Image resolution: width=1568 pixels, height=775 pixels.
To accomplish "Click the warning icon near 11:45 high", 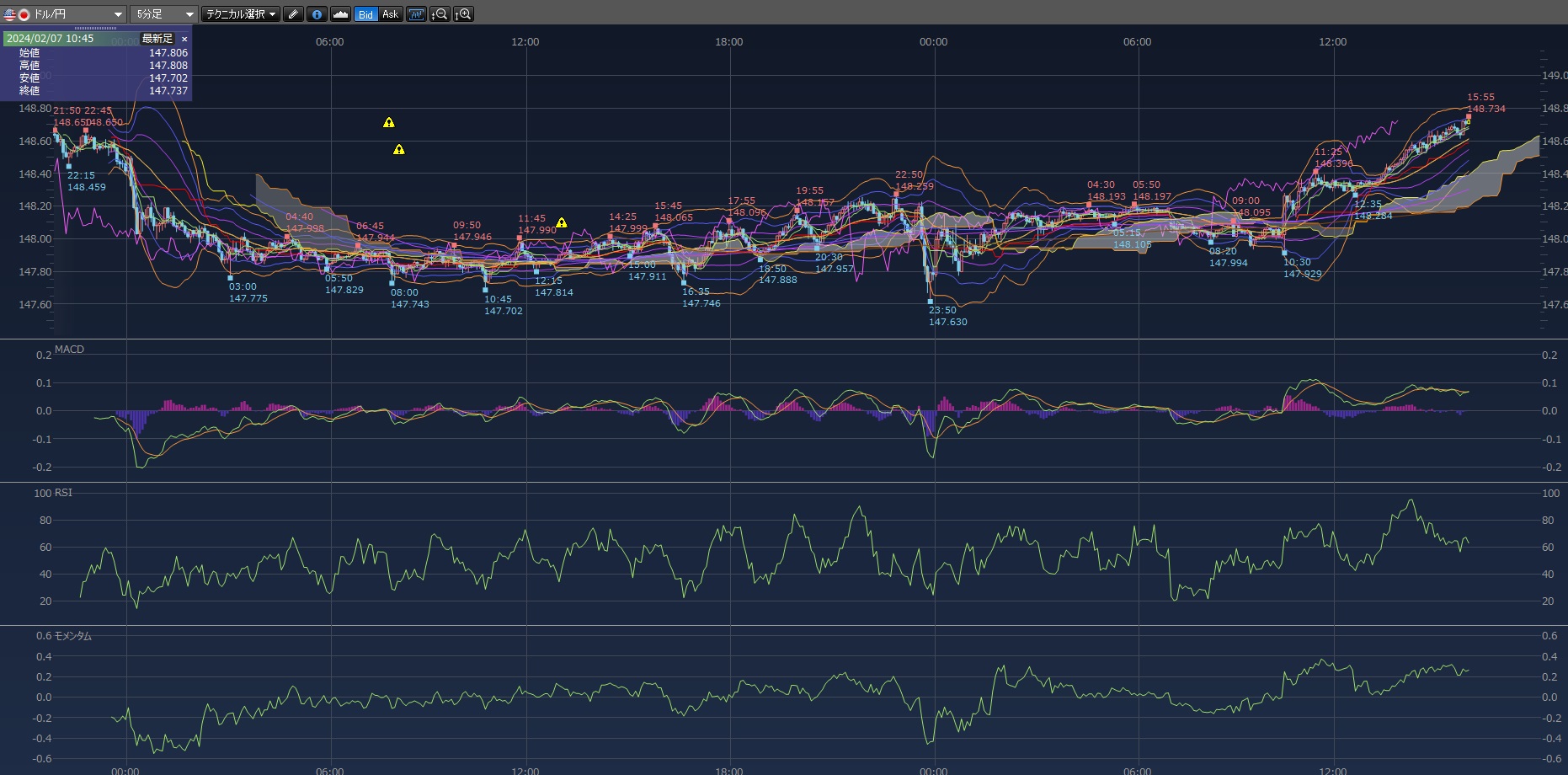I will [562, 223].
